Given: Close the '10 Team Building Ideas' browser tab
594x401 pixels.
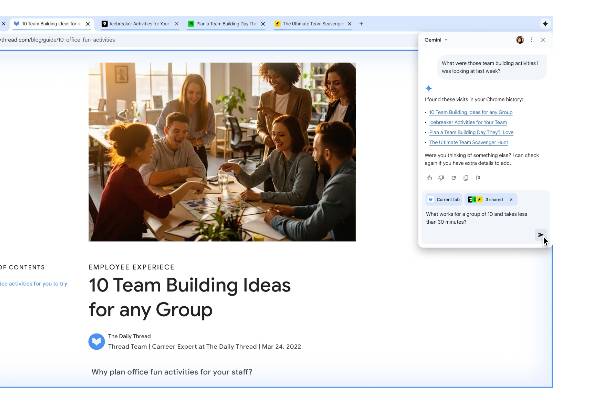Looking at the screenshot, I should pos(88,23).
